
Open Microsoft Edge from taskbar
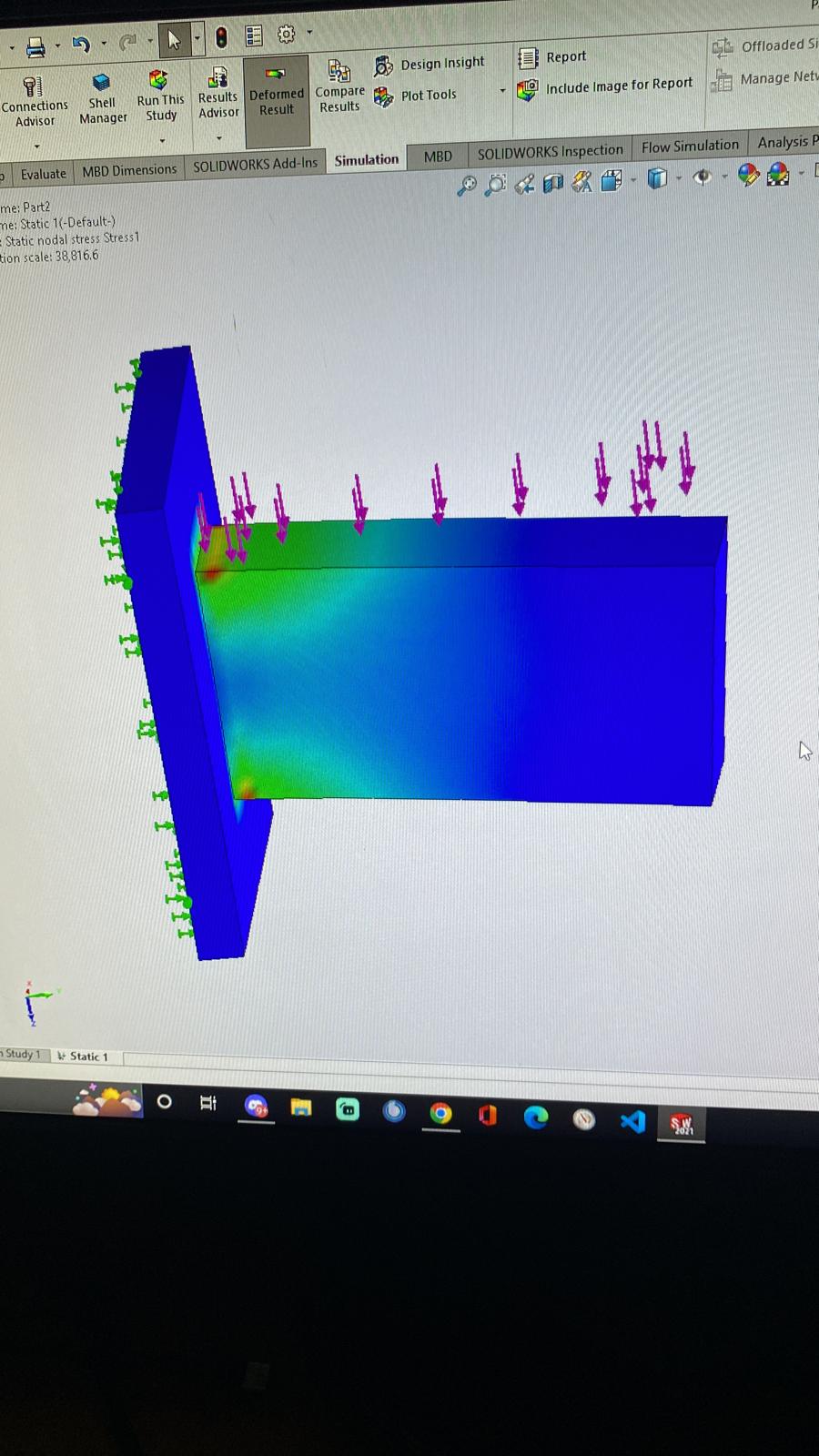point(536,1117)
